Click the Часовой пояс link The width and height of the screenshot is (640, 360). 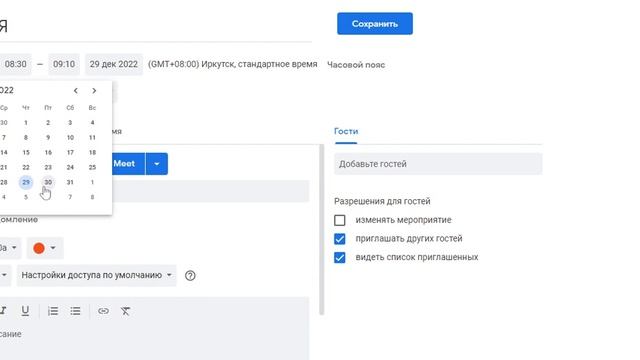coord(356,65)
